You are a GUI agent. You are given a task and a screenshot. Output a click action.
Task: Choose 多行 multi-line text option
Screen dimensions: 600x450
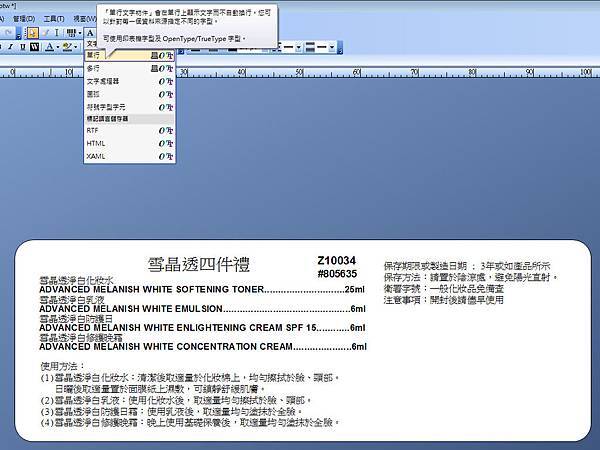pos(129,68)
